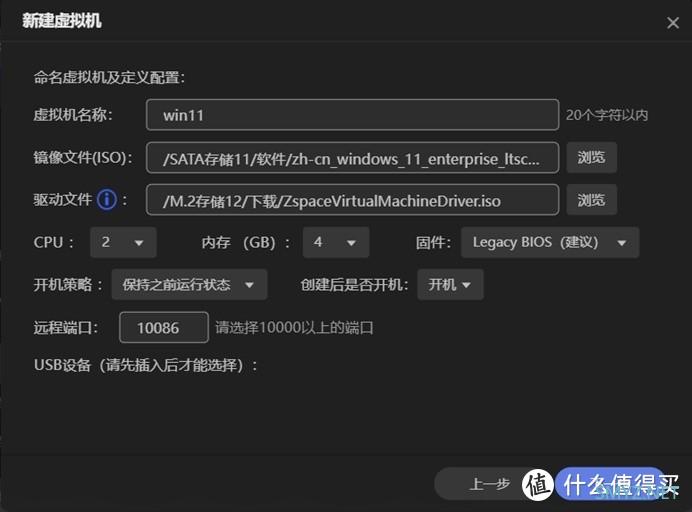Click the 命名虚拟机及定义配置 heading
The image size is (692, 512).
coord(109,78)
